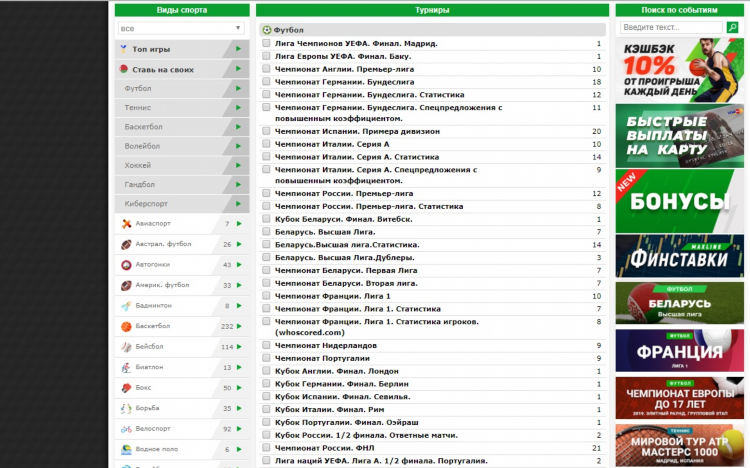Expand the gray Баскетбол category arrow
This screenshot has height=468, width=750.
click(x=238, y=127)
